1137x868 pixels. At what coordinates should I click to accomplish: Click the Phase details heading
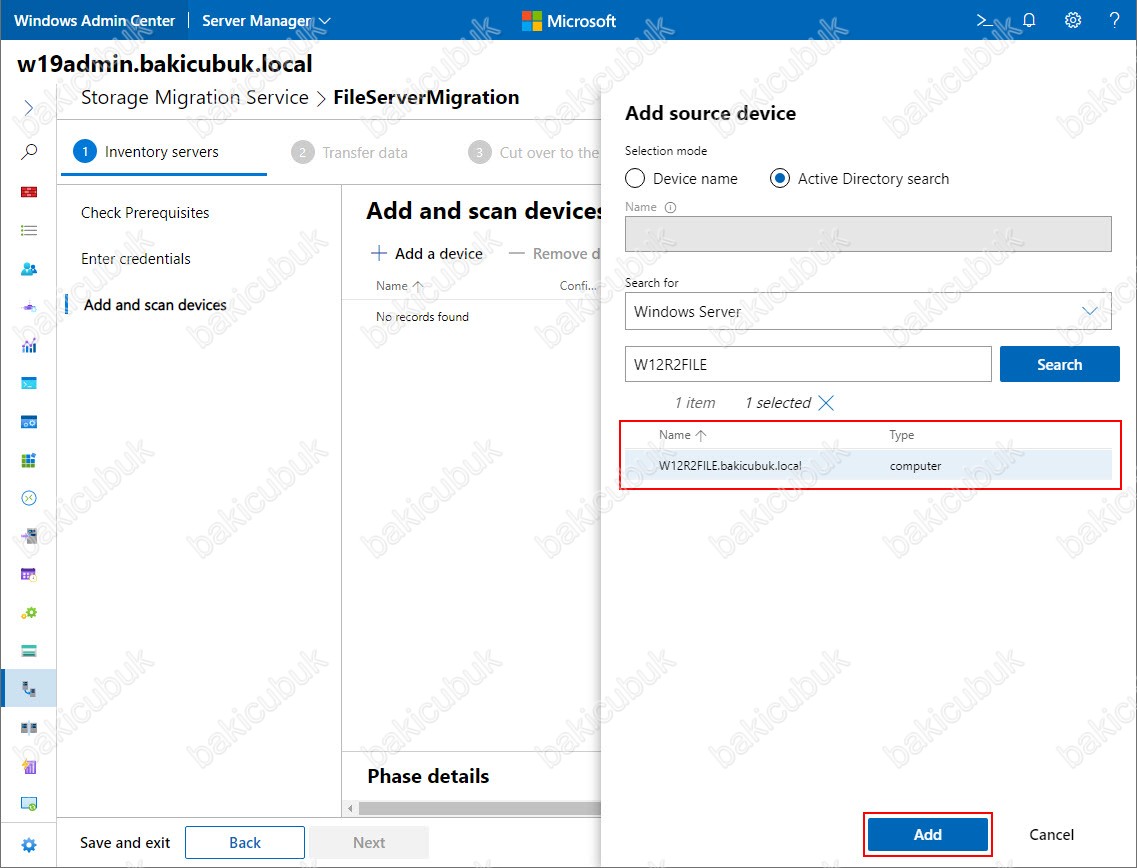point(428,776)
